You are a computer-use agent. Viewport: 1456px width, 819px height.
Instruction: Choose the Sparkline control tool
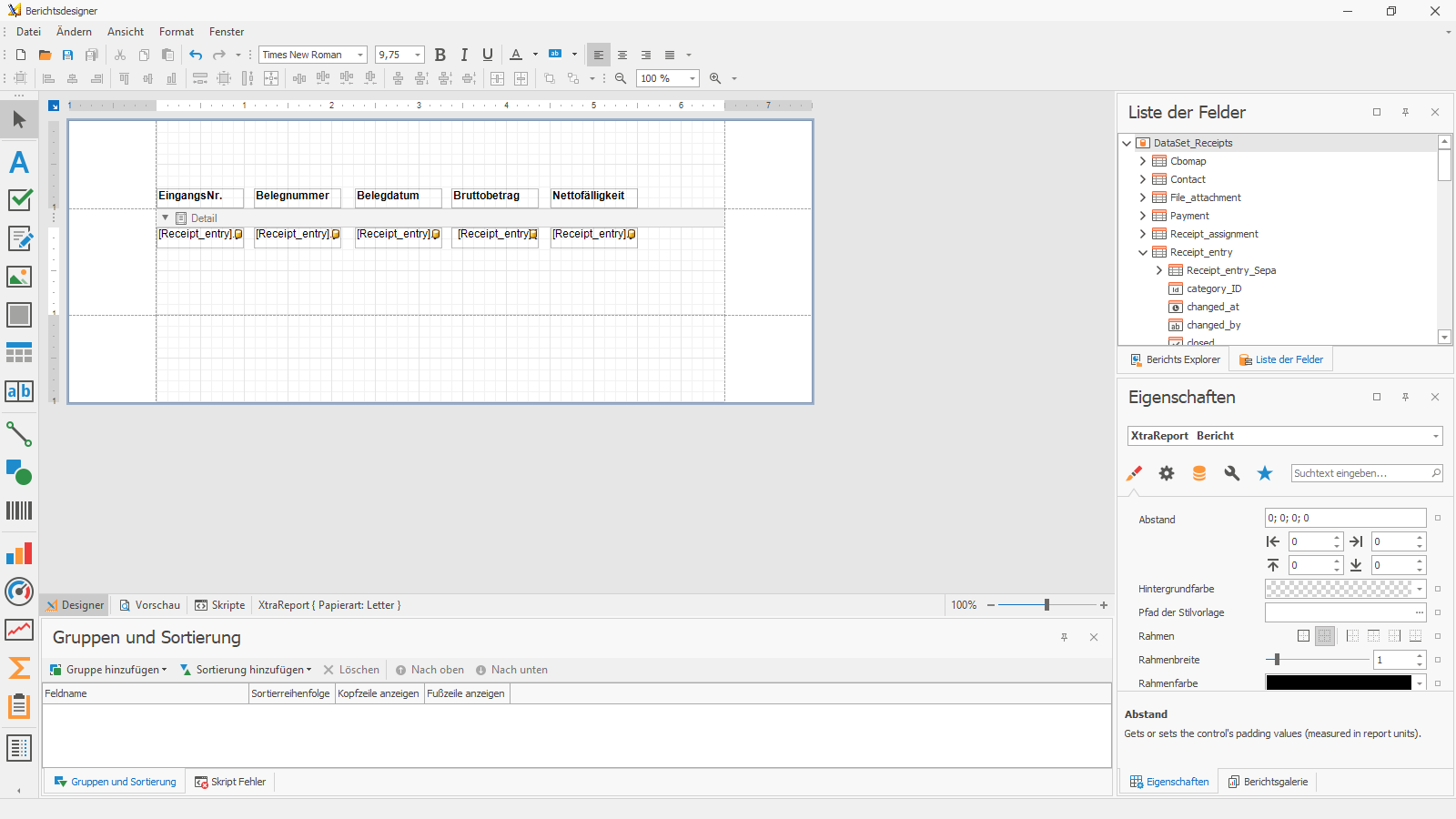point(19,630)
